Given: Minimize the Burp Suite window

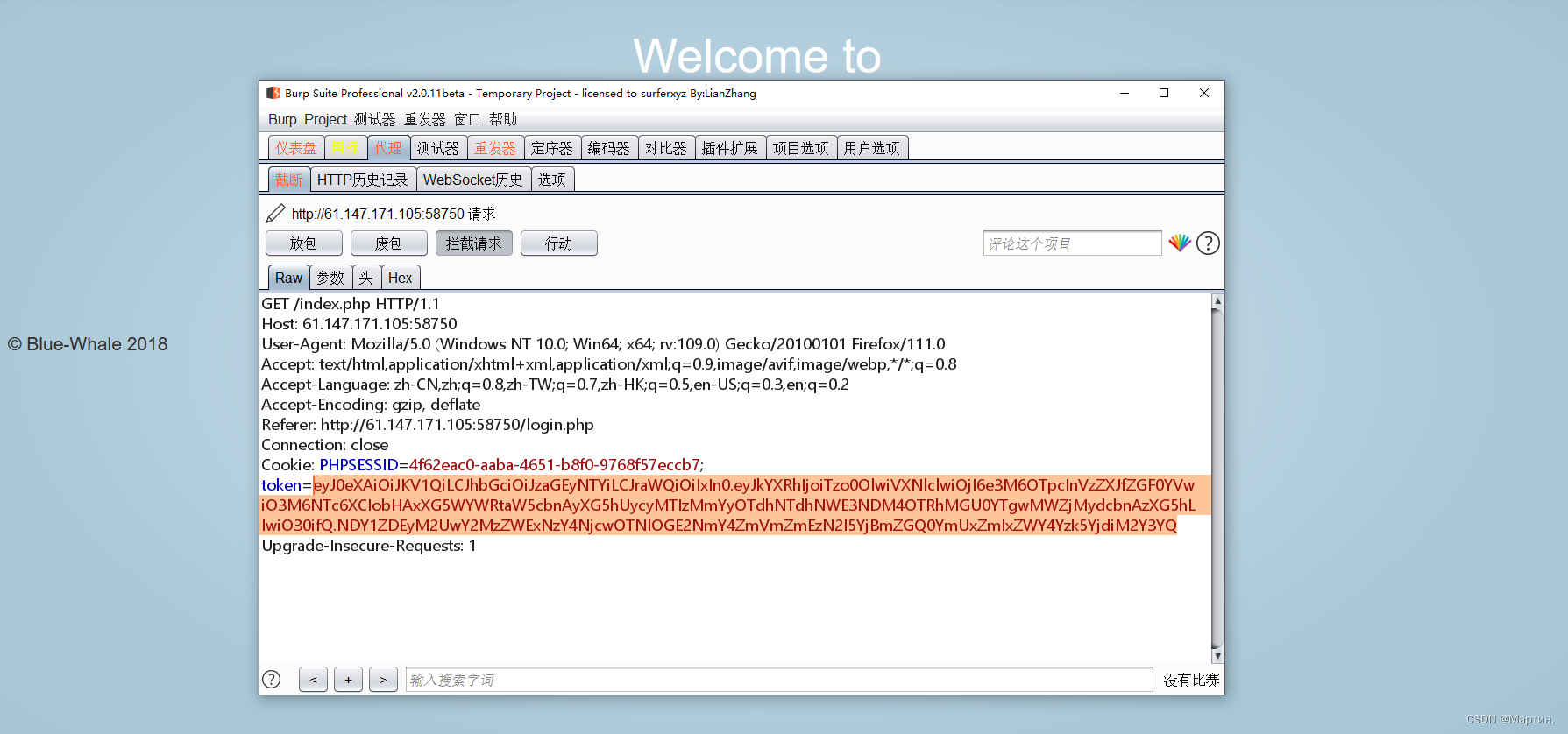Looking at the screenshot, I should coord(1125,93).
